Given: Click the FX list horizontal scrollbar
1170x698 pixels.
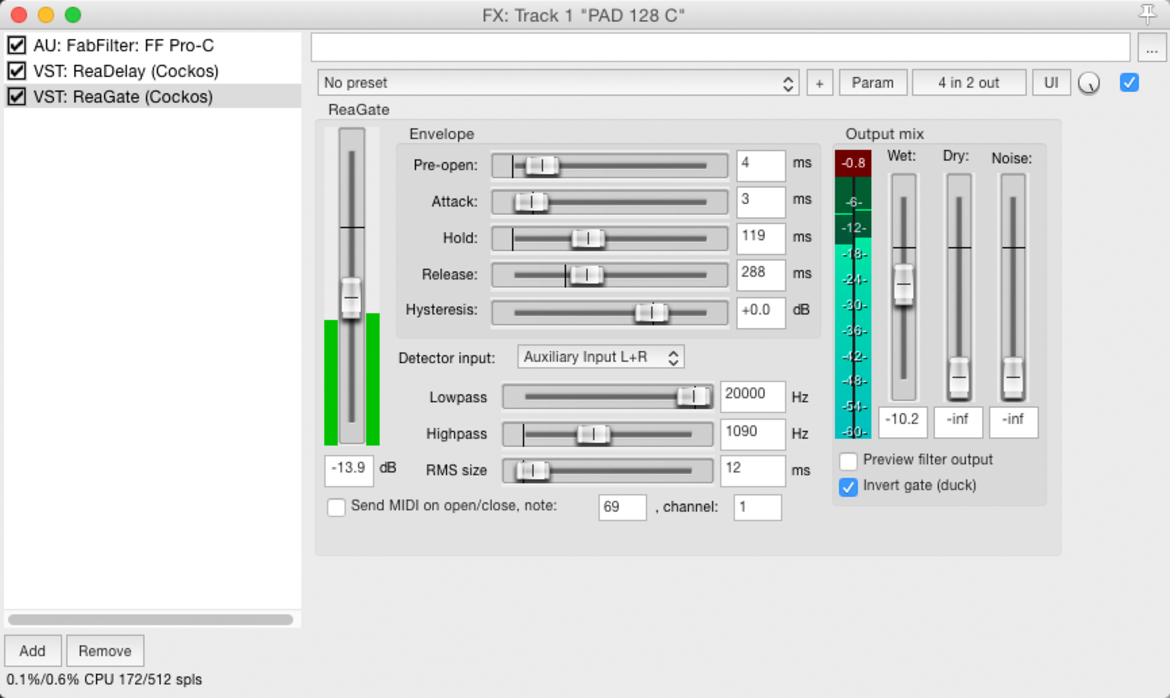Looking at the screenshot, I should click(150, 620).
